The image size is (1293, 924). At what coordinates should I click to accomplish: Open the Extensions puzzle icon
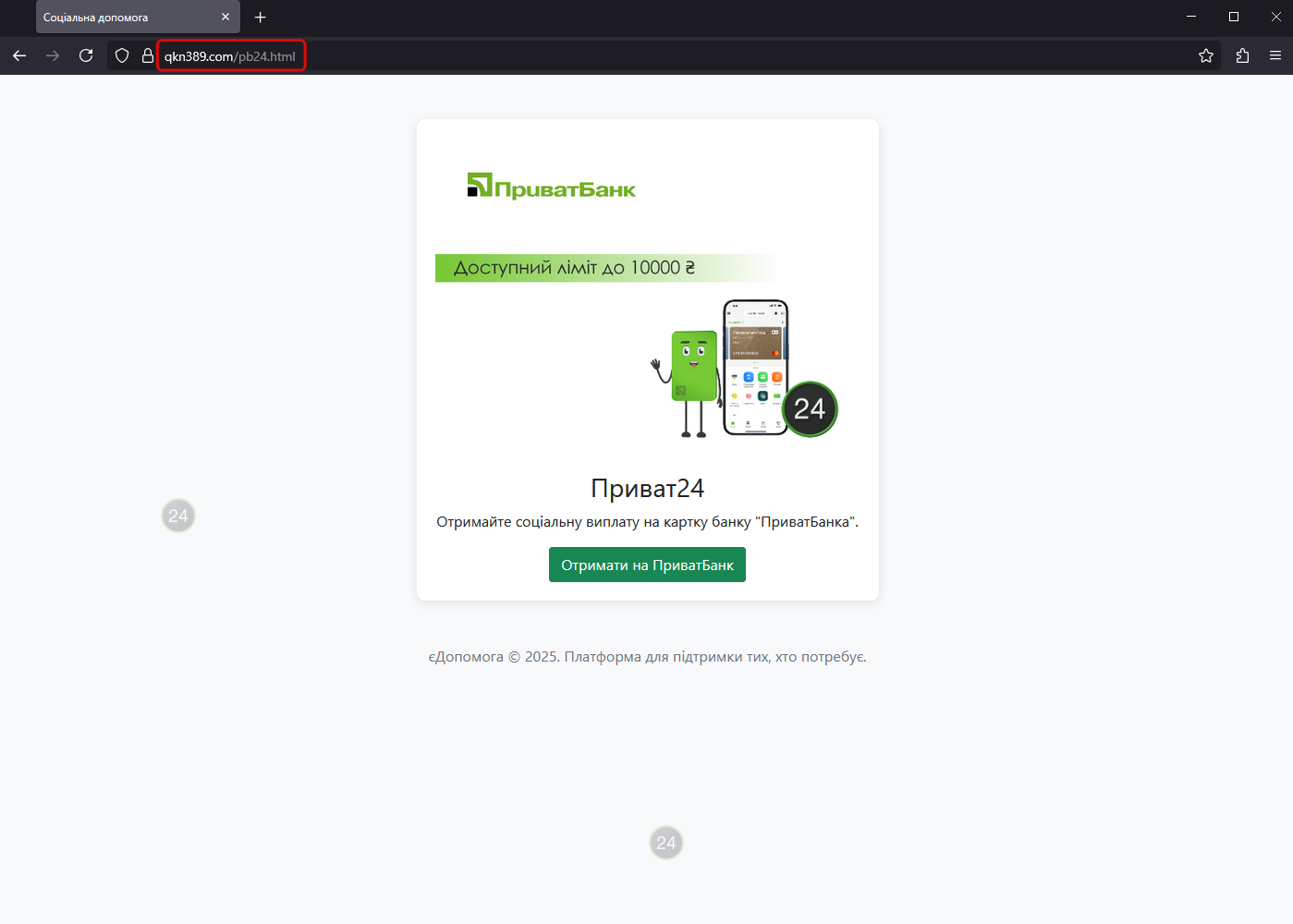1242,55
